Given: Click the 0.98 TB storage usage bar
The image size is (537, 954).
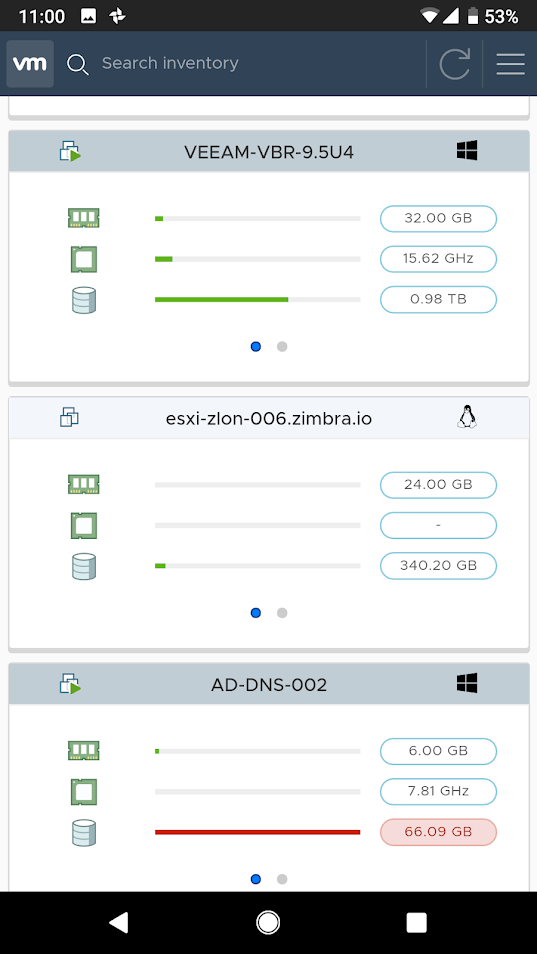Looking at the screenshot, I should pyautogui.click(x=257, y=299).
